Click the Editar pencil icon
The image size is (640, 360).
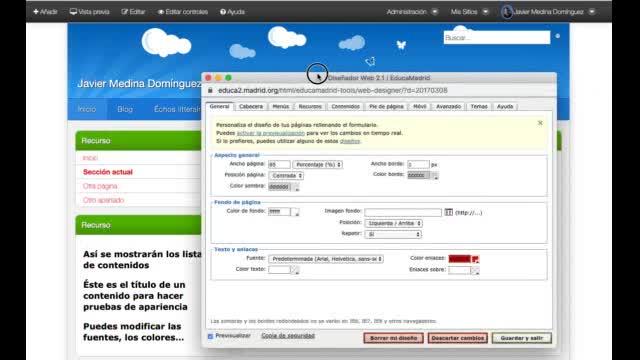pos(124,12)
